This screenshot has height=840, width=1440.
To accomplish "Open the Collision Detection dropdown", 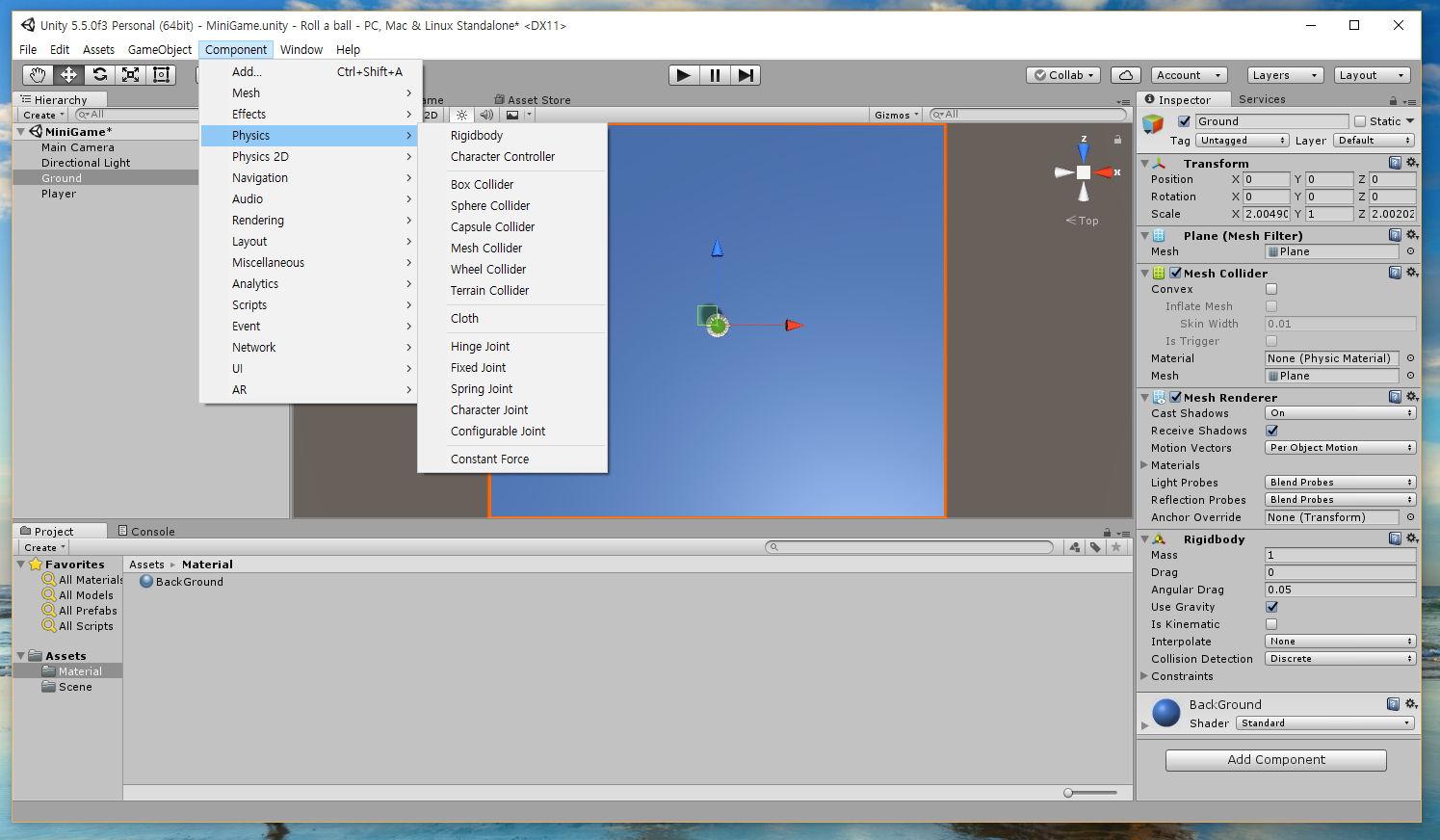I will pyautogui.click(x=1339, y=658).
